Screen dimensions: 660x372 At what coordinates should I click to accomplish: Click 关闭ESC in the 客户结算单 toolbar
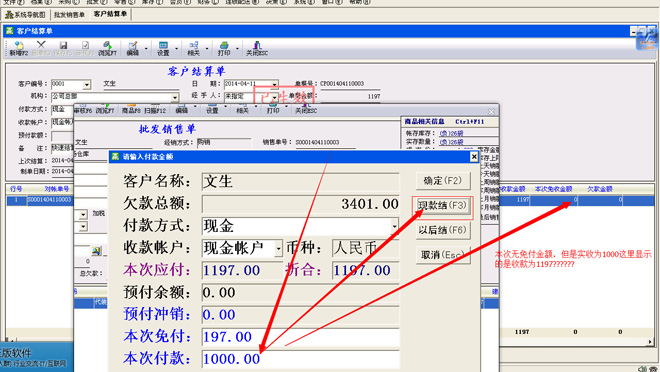tap(257, 49)
